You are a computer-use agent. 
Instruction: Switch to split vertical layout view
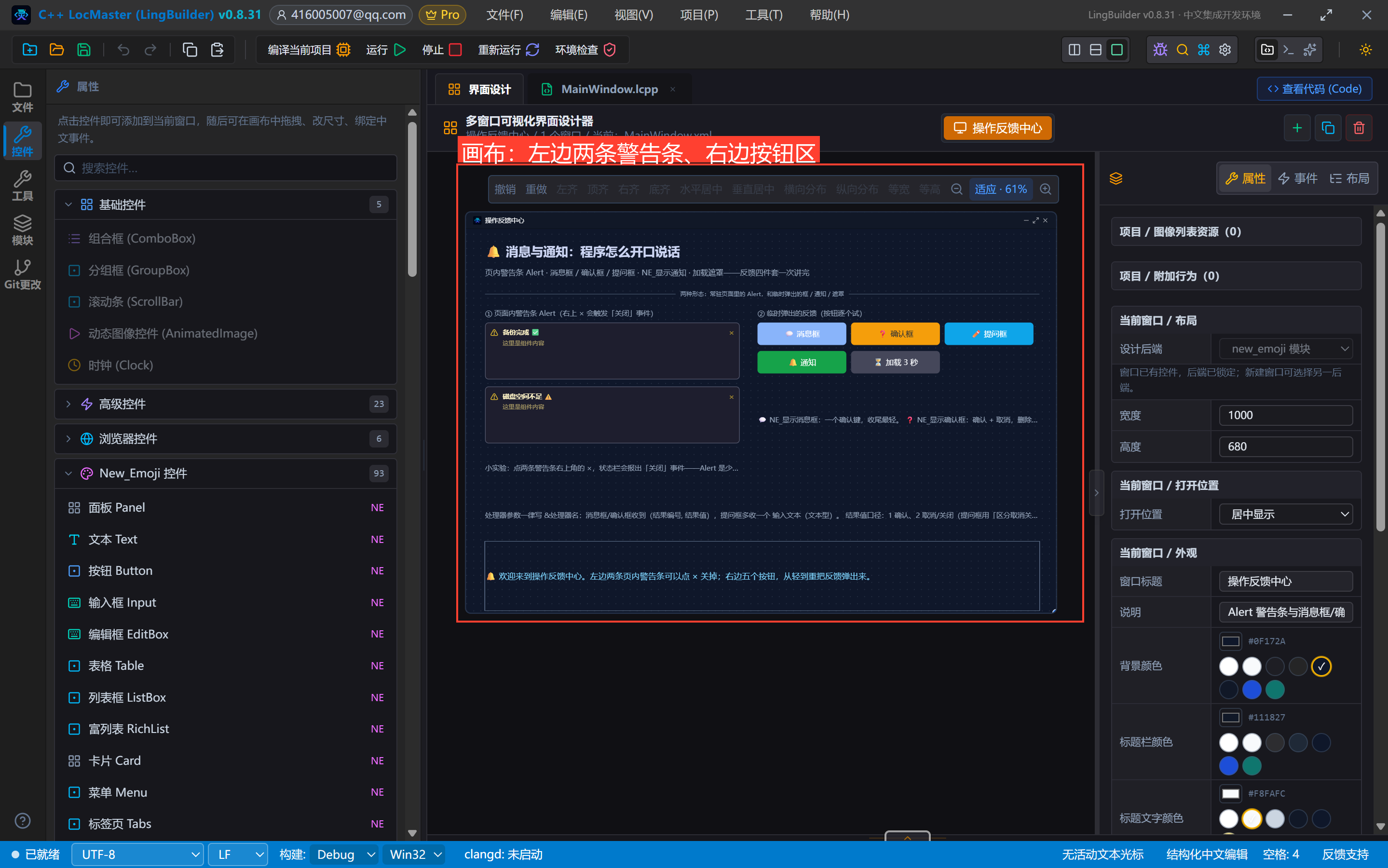coord(1074,50)
